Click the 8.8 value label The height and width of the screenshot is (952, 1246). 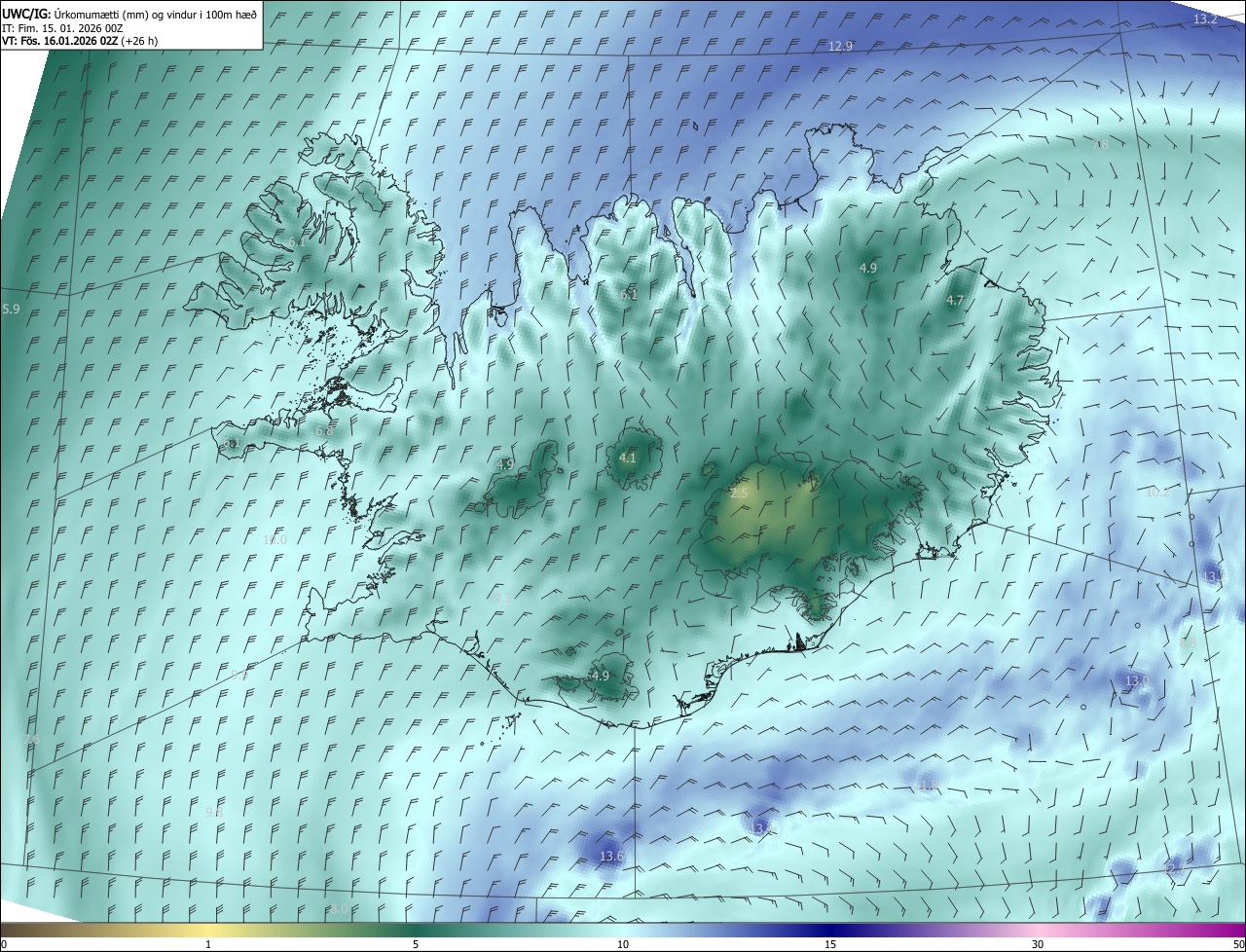[1189, 643]
